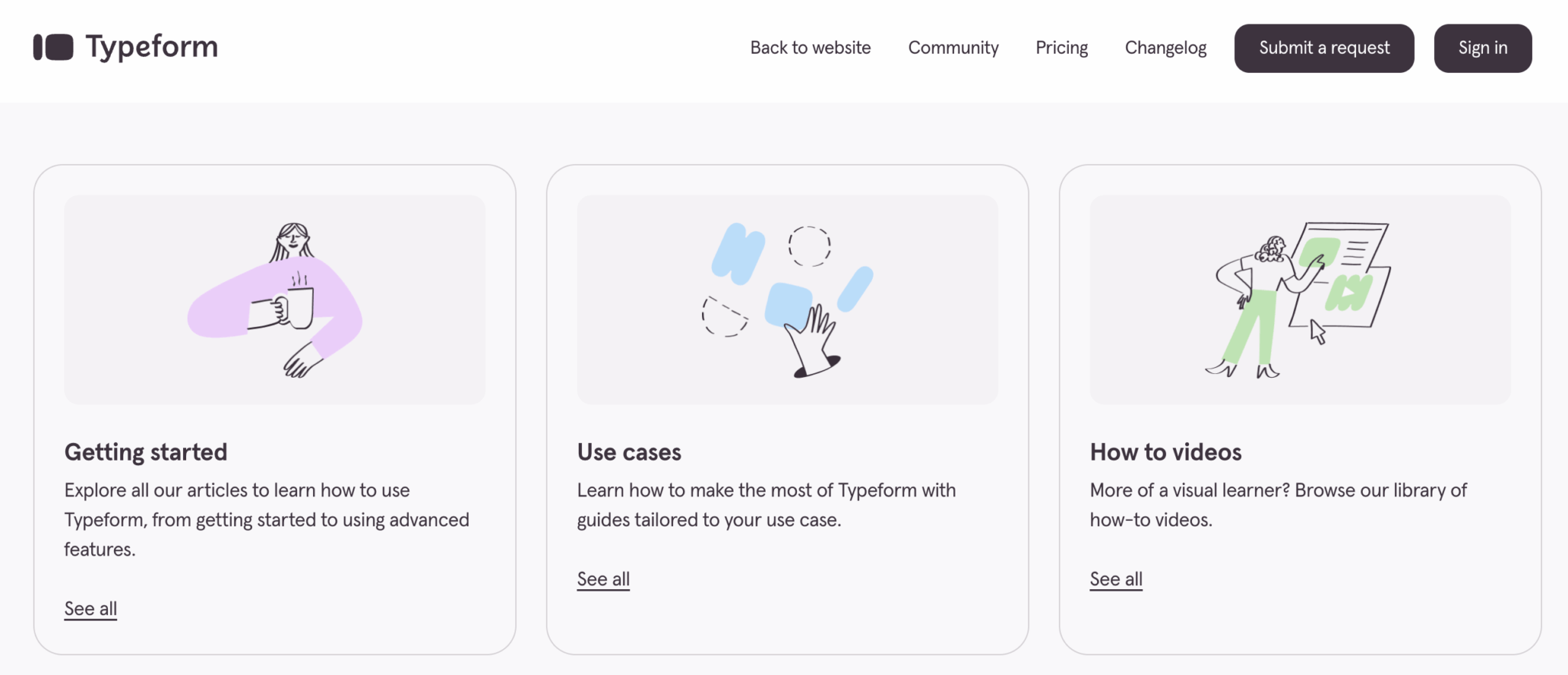Open See all under Getting started
Viewport: 1568px width, 675px height.
point(90,608)
